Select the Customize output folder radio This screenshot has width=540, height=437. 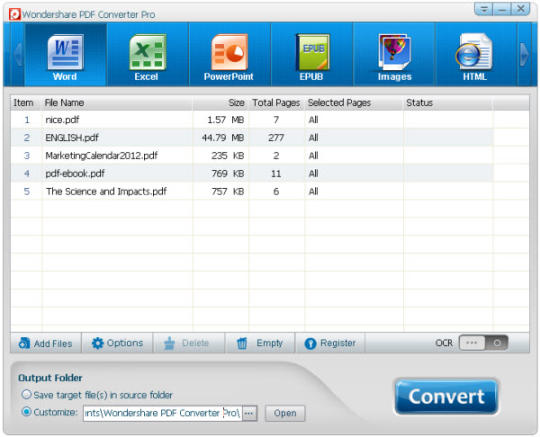click(26, 412)
